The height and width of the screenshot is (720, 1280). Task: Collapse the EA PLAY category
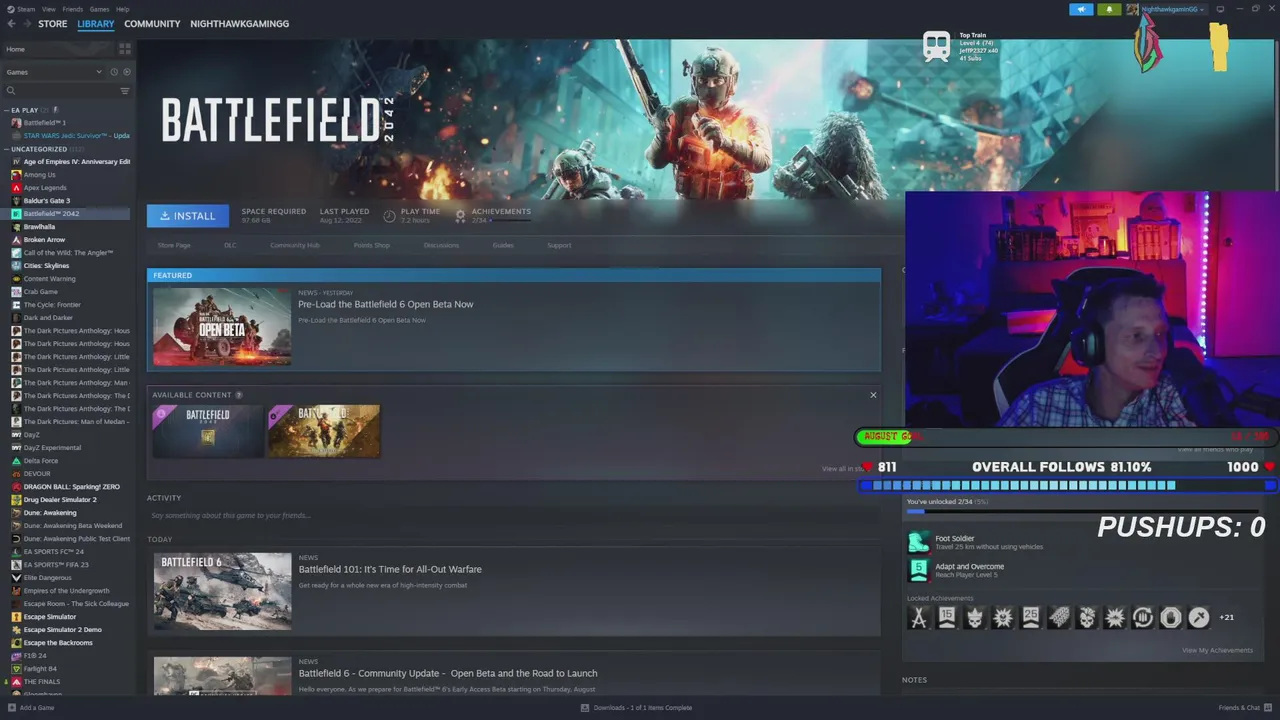click(6, 110)
